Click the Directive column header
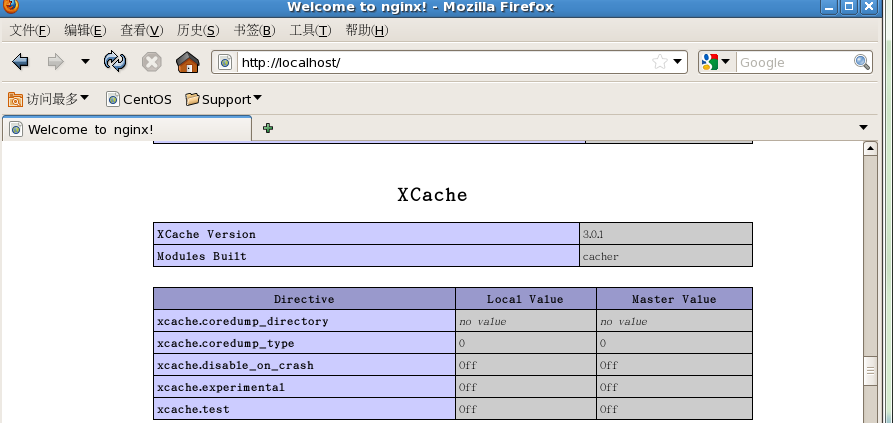The width and height of the screenshot is (893, 423). 304,299
